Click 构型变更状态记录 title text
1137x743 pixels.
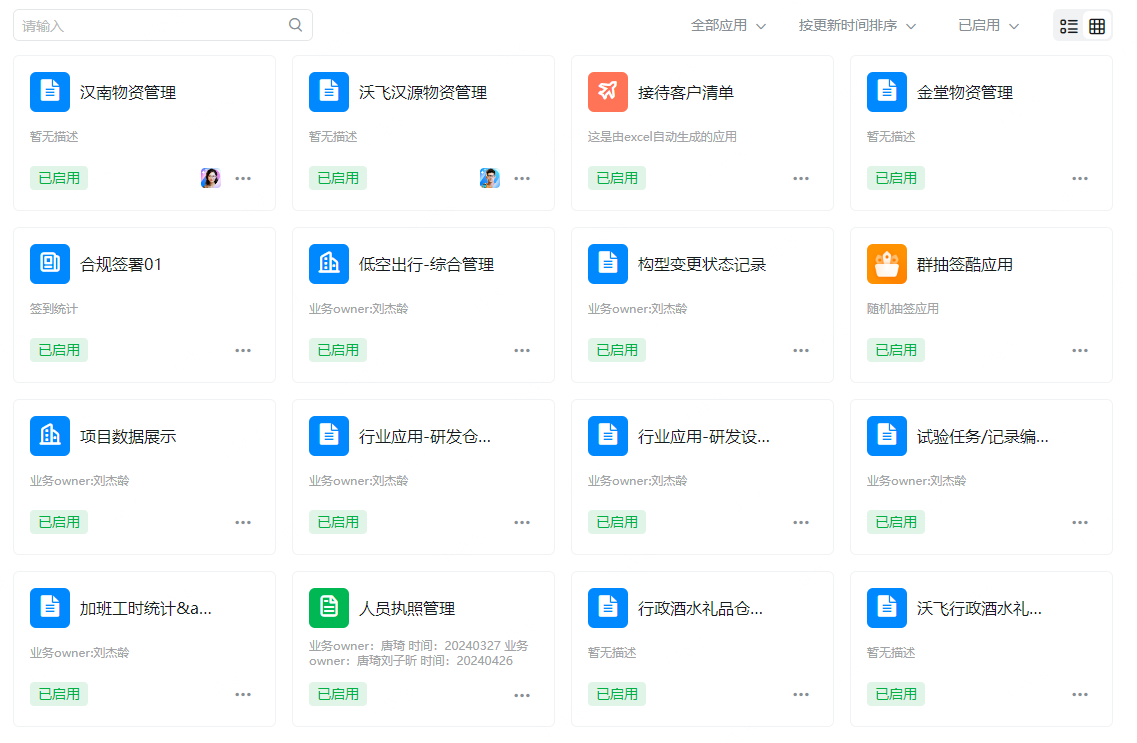click(702, 265)
